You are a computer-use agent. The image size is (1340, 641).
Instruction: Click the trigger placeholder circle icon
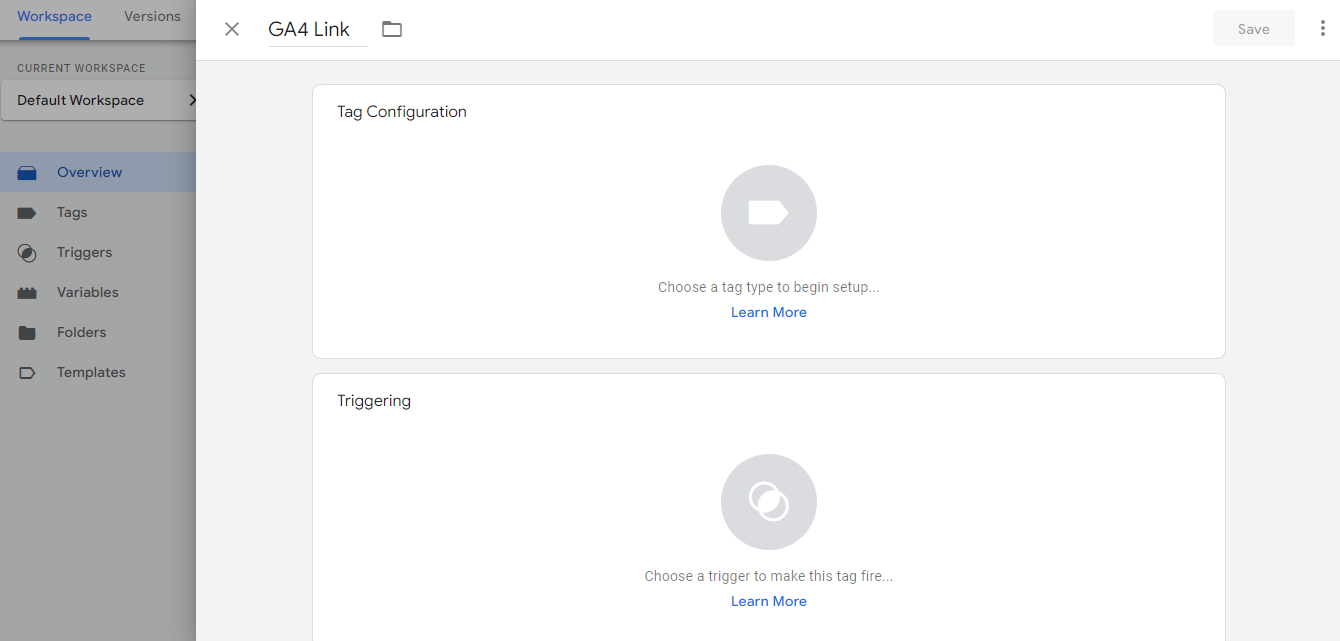point(768,502)
